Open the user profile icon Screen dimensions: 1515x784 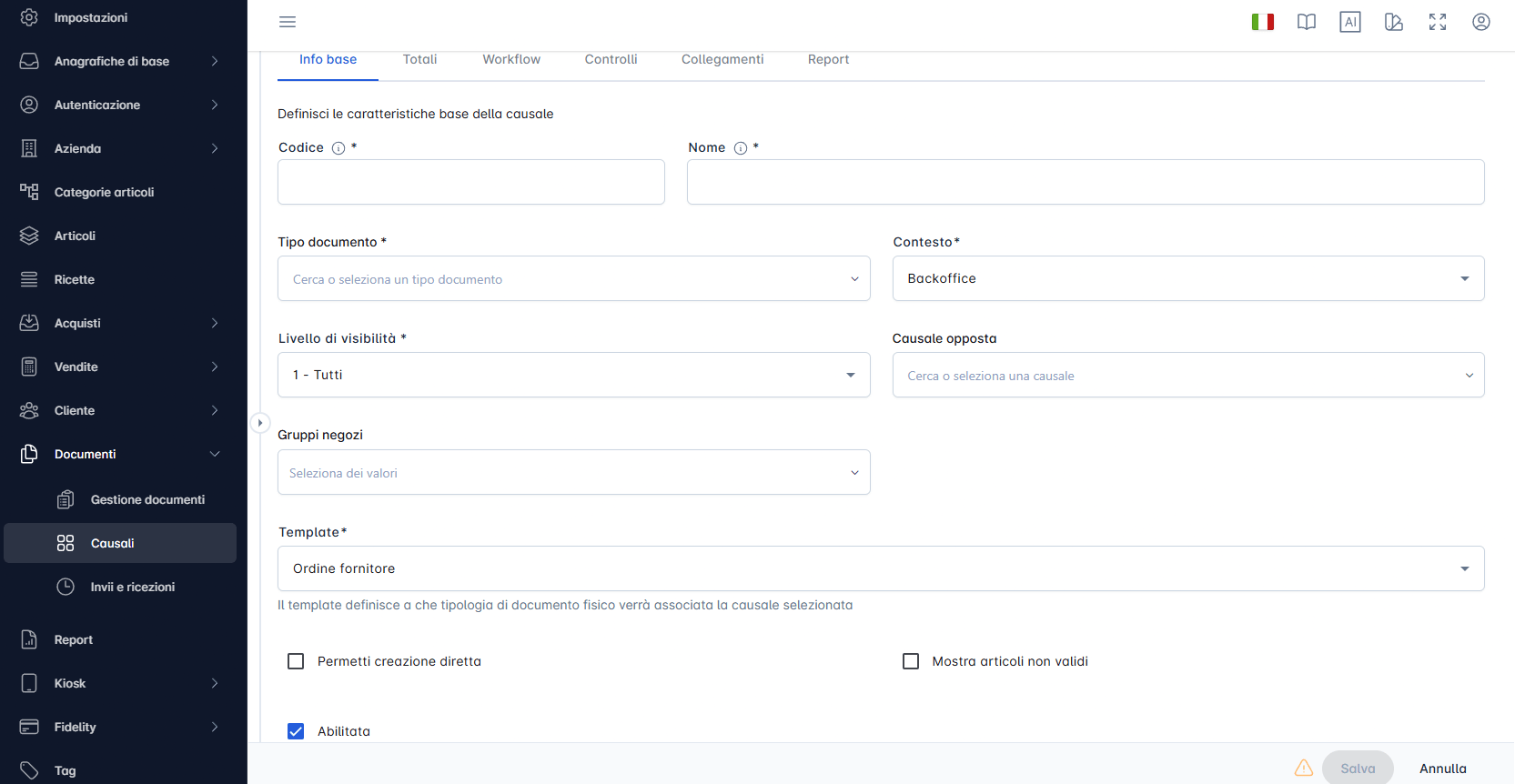[1481, 22]
